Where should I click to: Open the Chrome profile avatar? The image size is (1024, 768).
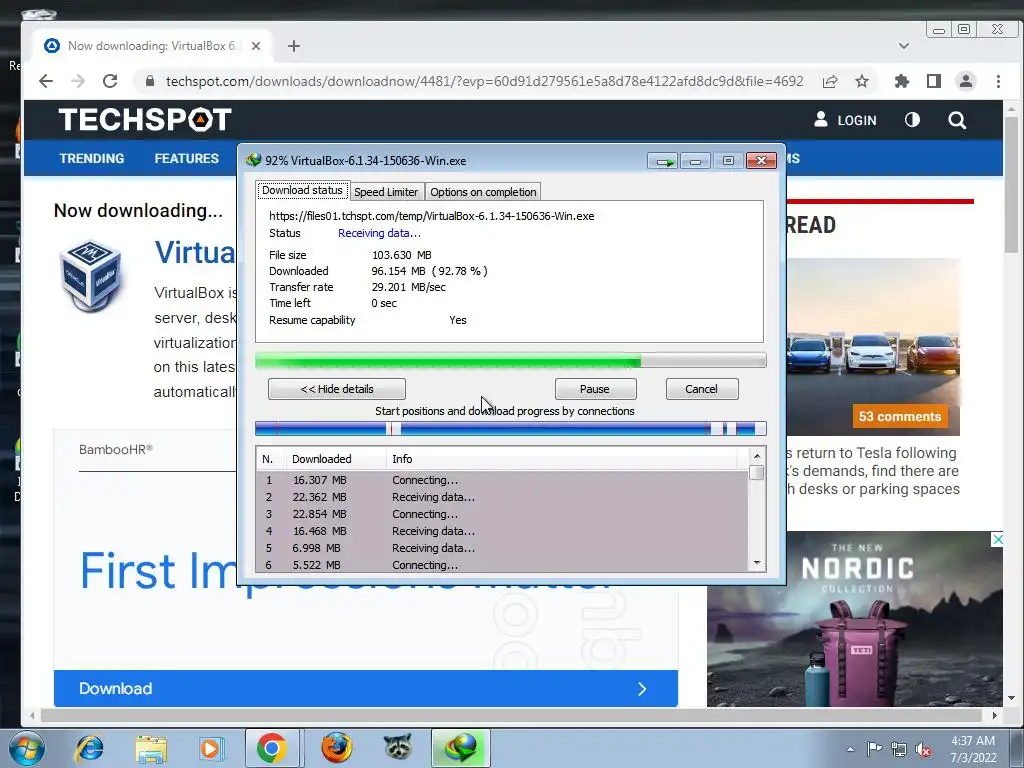966,81
